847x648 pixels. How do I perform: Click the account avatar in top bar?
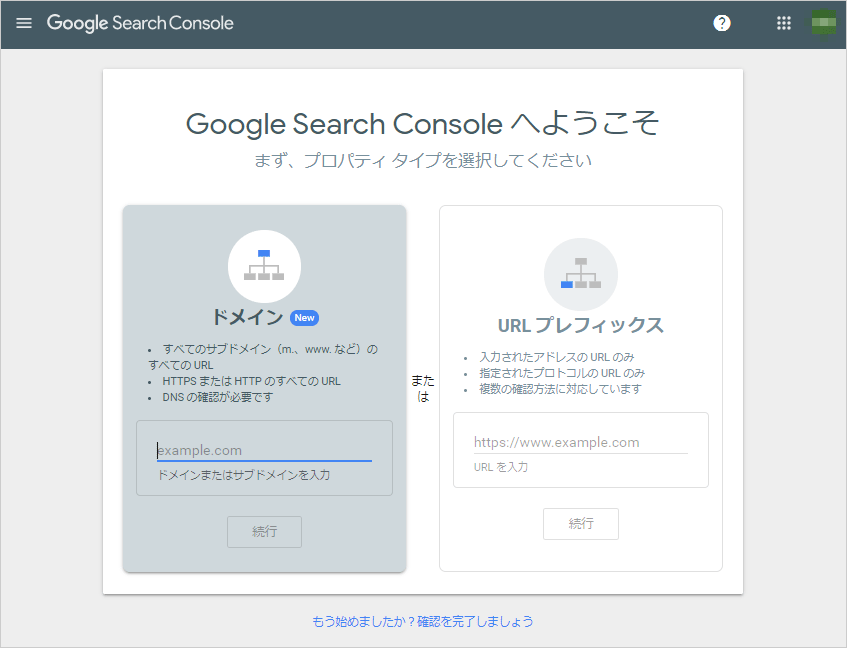point(822,21)
